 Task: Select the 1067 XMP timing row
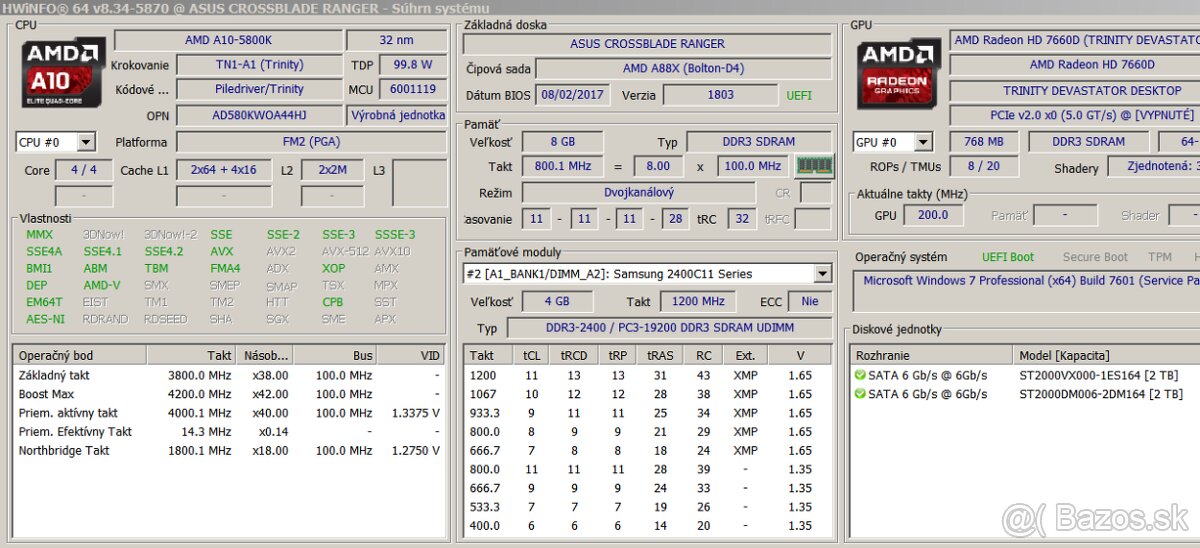pyautogui.click(x=648, y=394)
